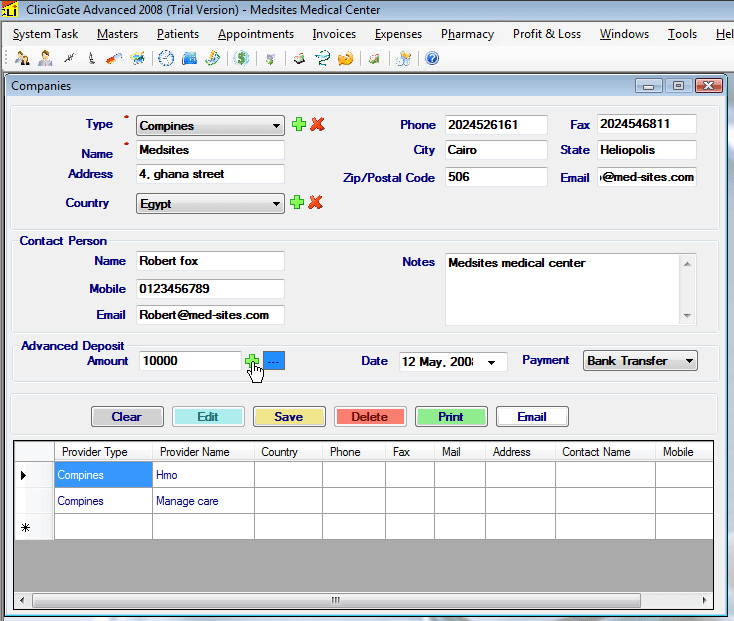Open the Profit & Loss menu
The height and width of the screenshot is (621, 734).
(547, 34)
